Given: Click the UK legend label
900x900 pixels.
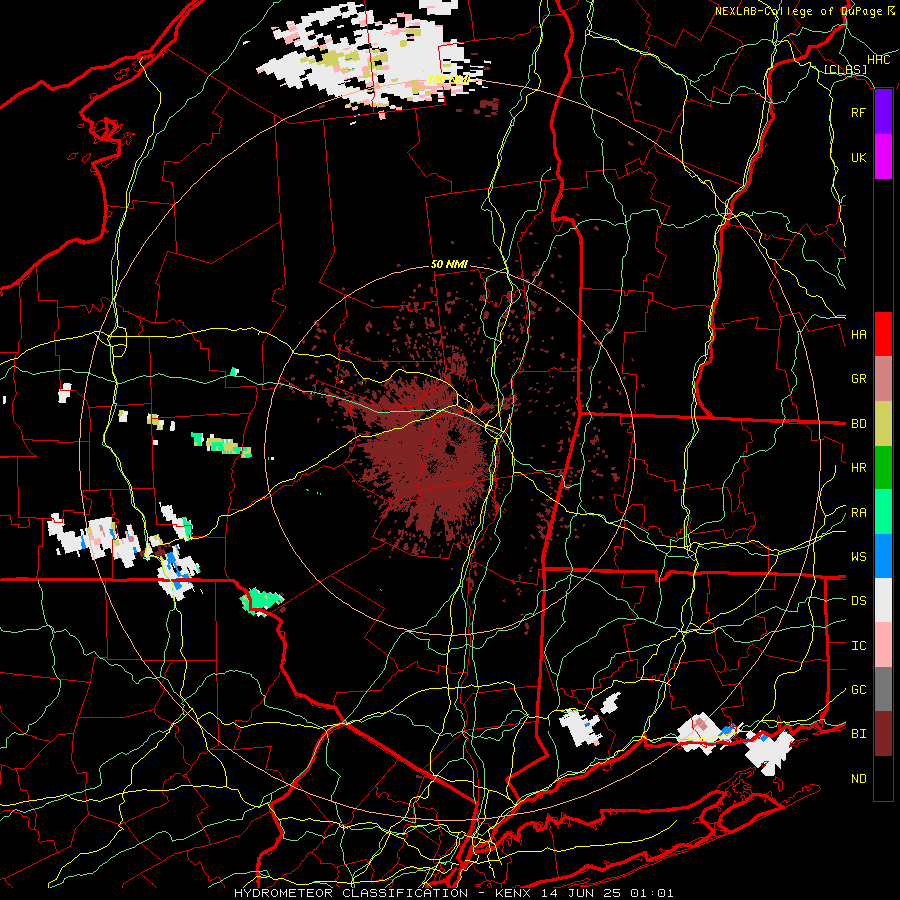Looking at the screenshot, I should point(858,157).
